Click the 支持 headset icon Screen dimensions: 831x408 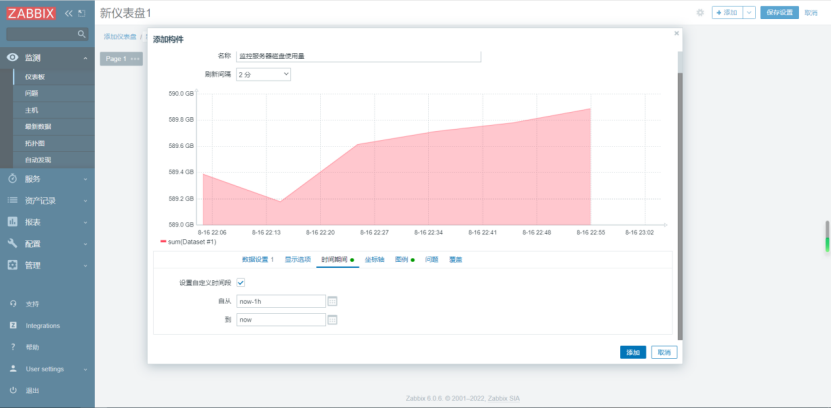pyautogui.click(x=13, y=304)
